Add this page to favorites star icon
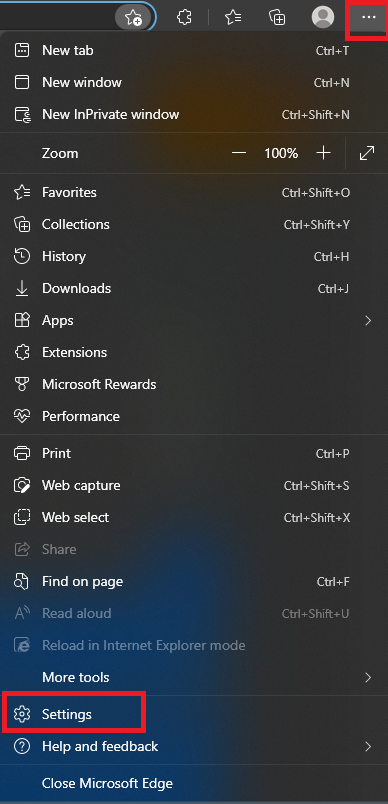This screenshot has width=388, height=804. pyautogui.click(x=134, y=18)
